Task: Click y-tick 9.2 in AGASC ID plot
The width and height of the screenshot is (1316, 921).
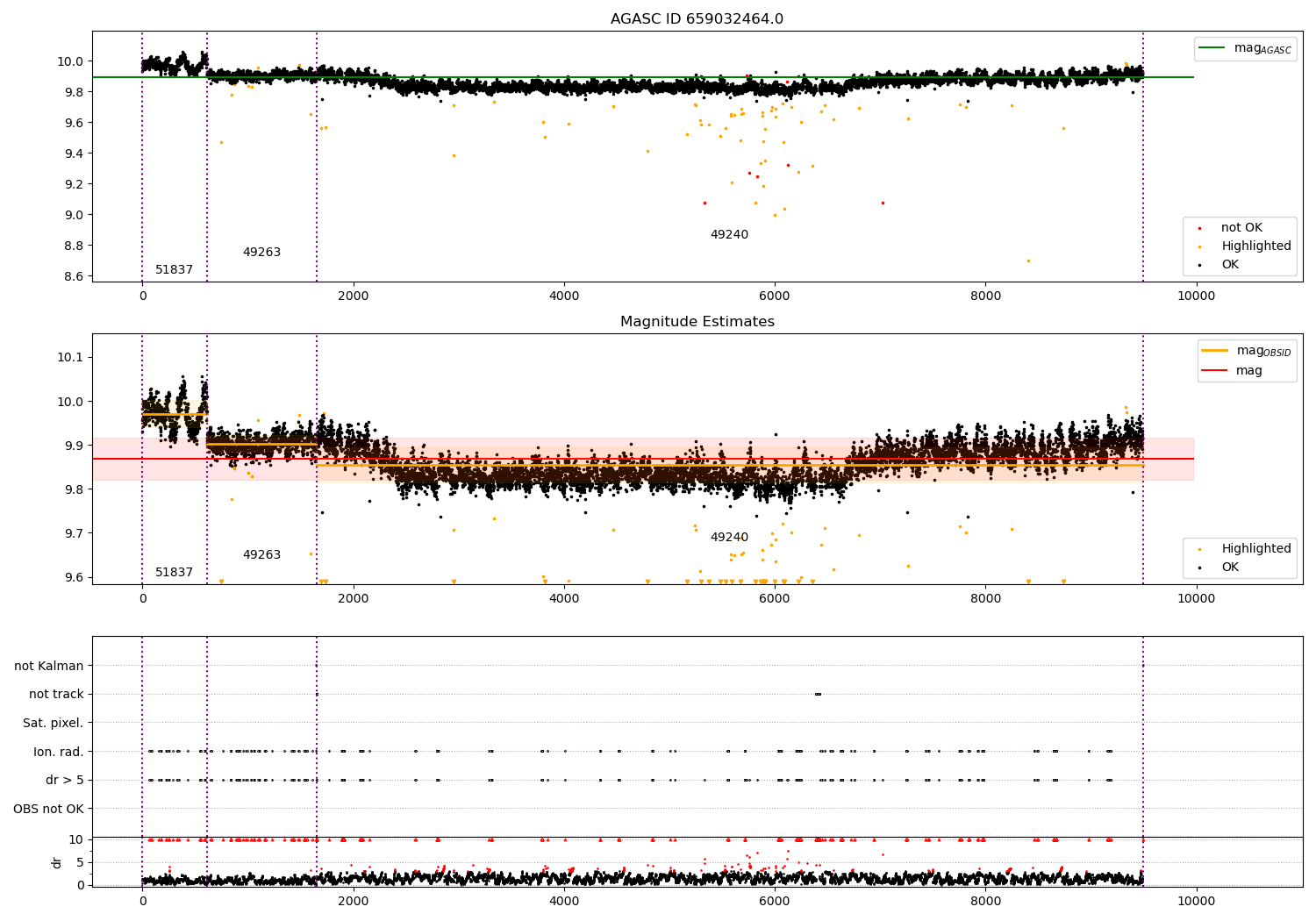Action: click(x=73, y=184)
